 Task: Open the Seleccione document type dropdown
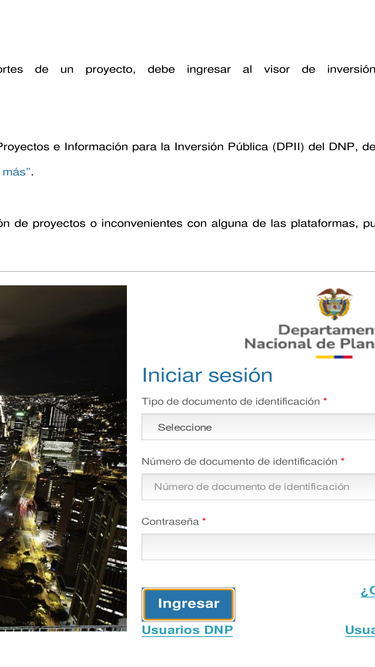pos(258,427)
